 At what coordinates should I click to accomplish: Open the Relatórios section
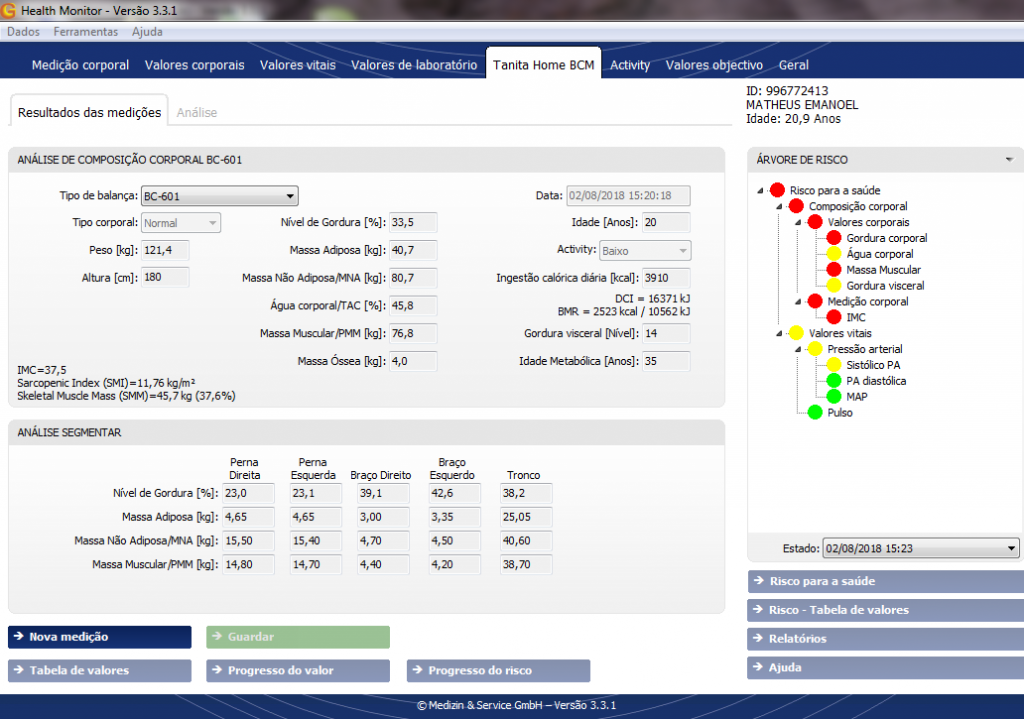(885, 639)
